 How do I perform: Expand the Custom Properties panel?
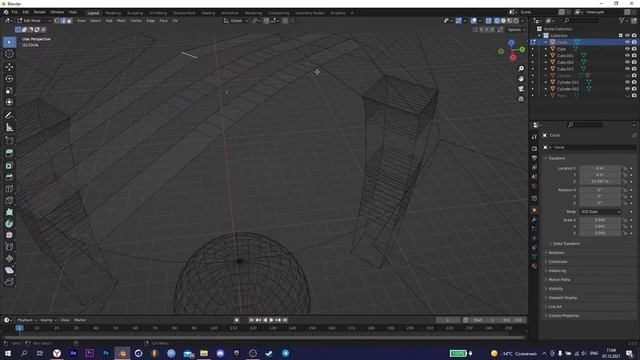point(563,316)
